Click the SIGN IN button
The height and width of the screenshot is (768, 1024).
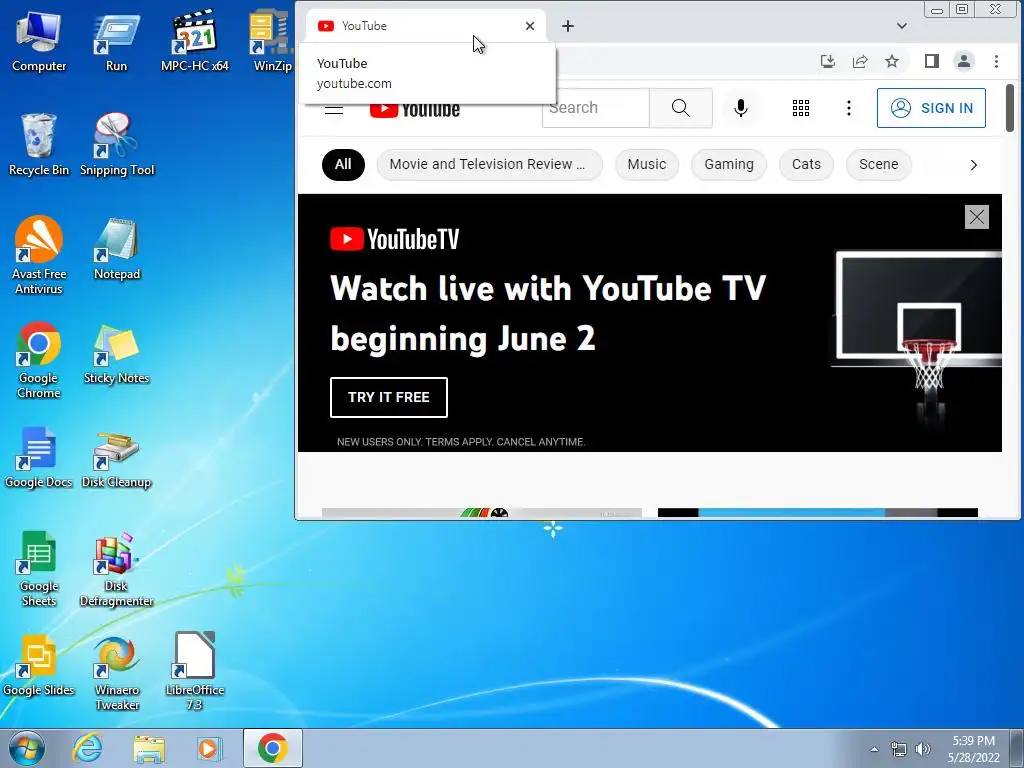coord(931,108)
